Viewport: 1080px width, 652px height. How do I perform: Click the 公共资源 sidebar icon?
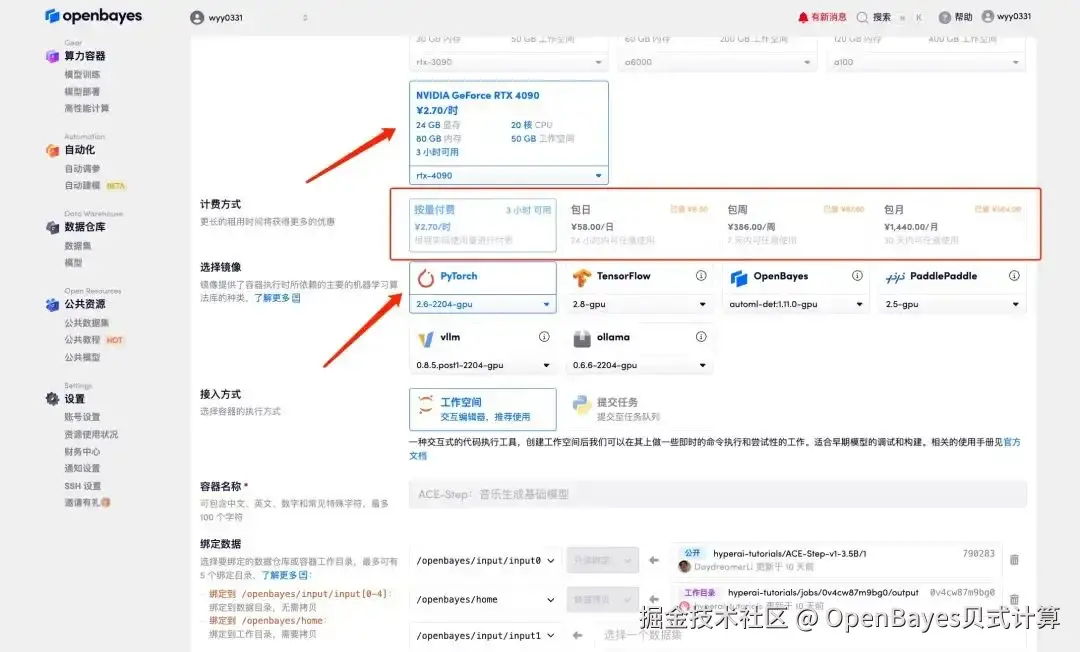(52, 304)
